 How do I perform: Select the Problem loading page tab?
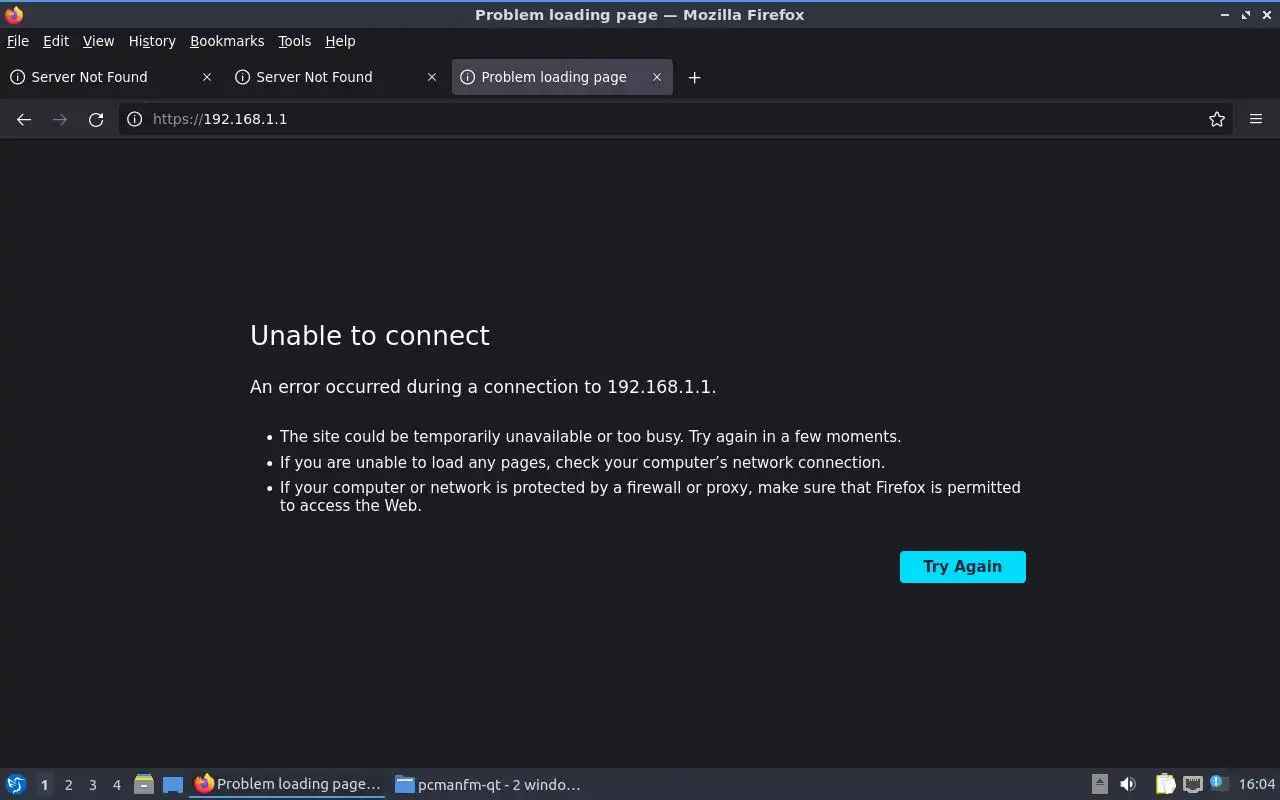click(562, 77)
